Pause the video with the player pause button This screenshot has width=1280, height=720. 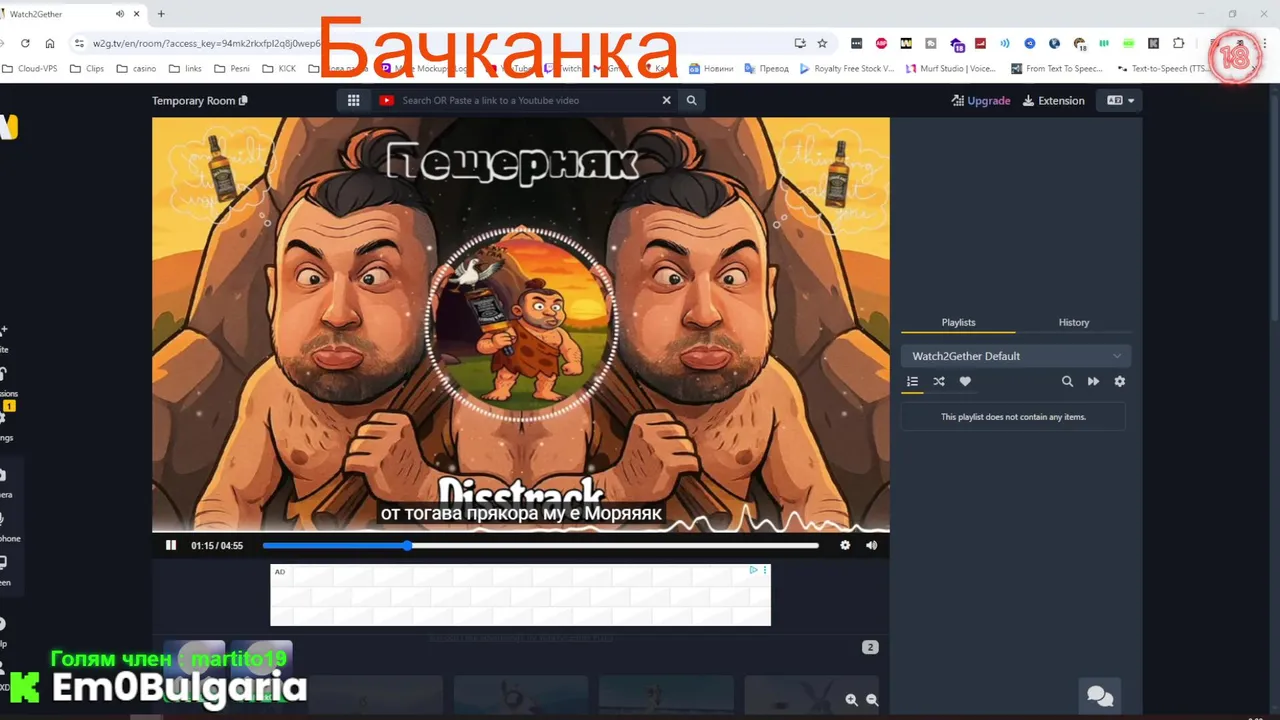pyautogui.click(x=171, y=545)
